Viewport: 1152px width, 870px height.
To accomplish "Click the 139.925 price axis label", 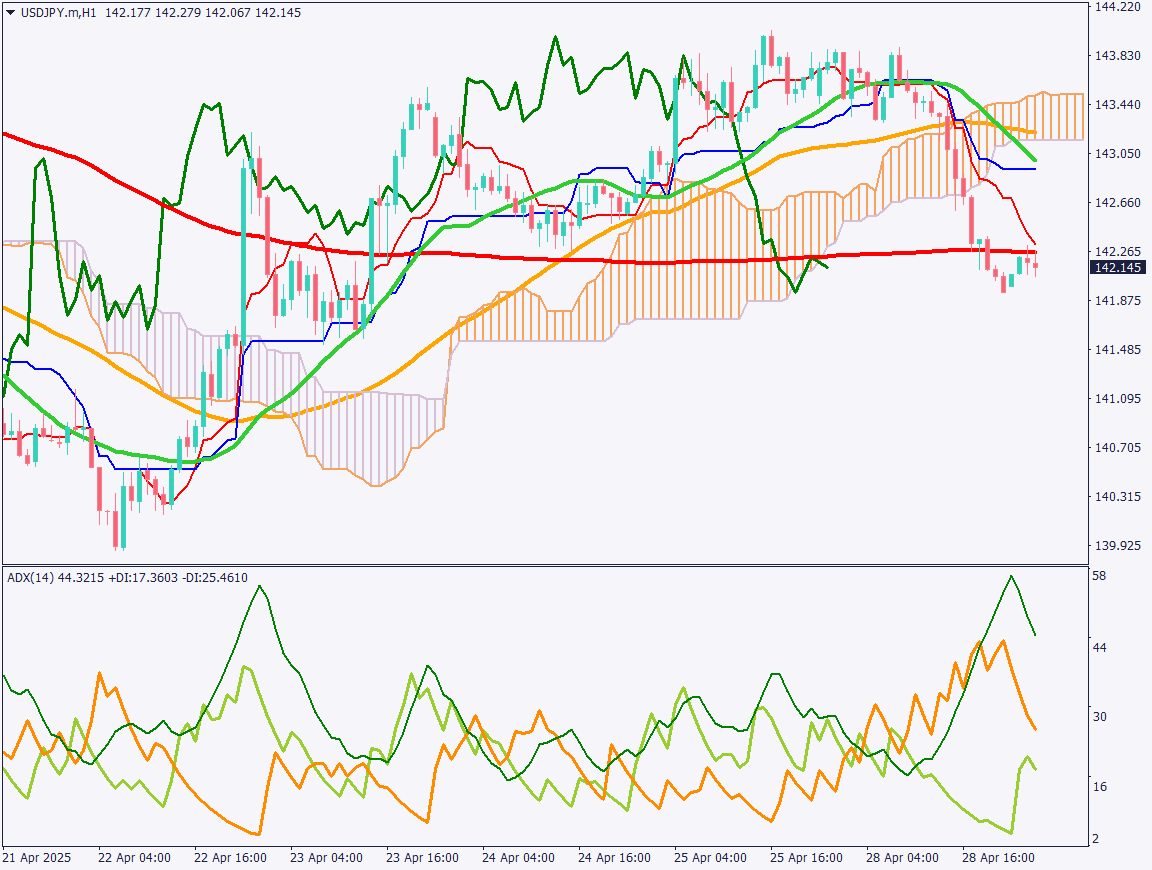I will tap(1118, 546).
